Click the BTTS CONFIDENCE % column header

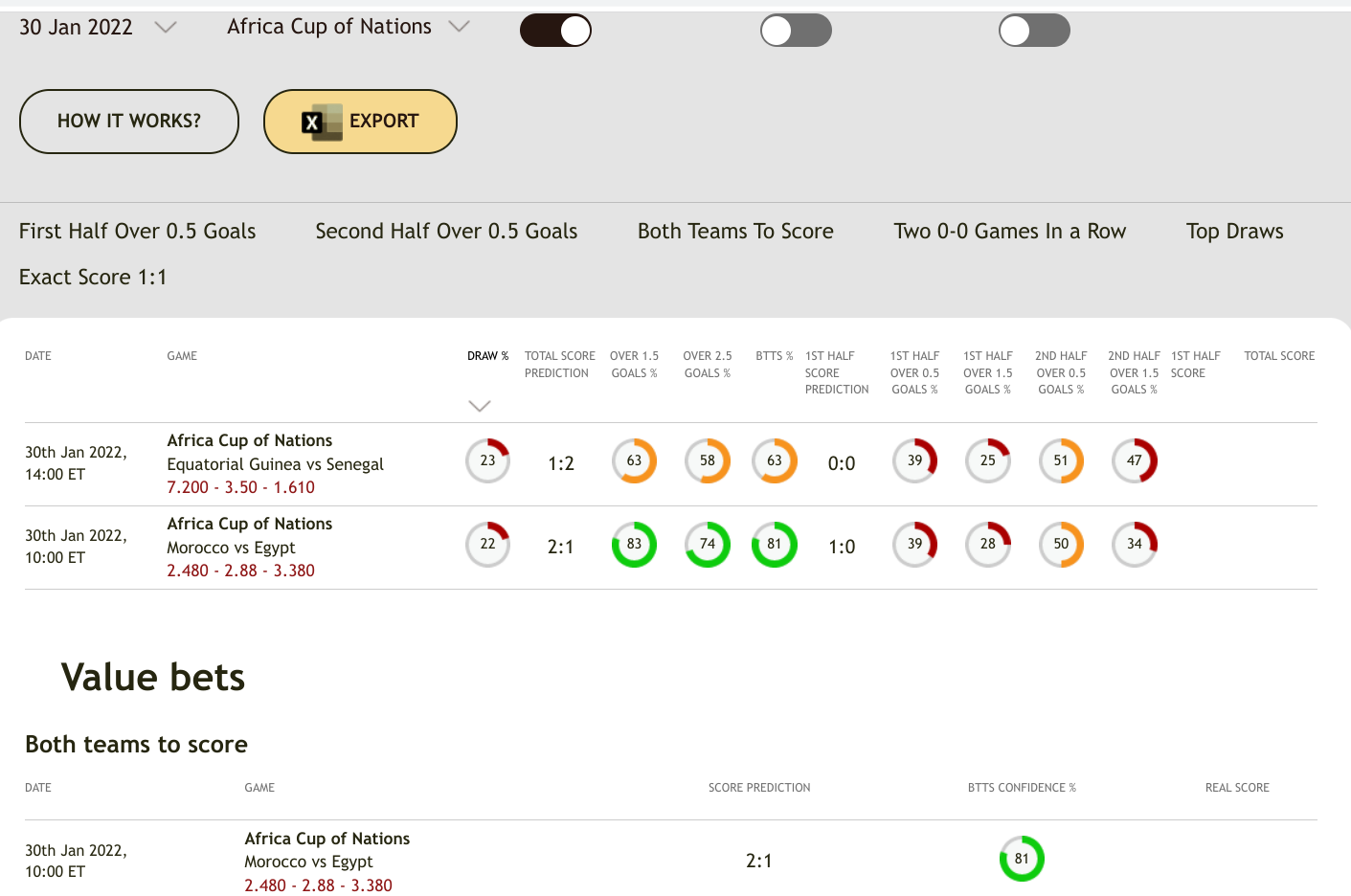click(1022, 788)
